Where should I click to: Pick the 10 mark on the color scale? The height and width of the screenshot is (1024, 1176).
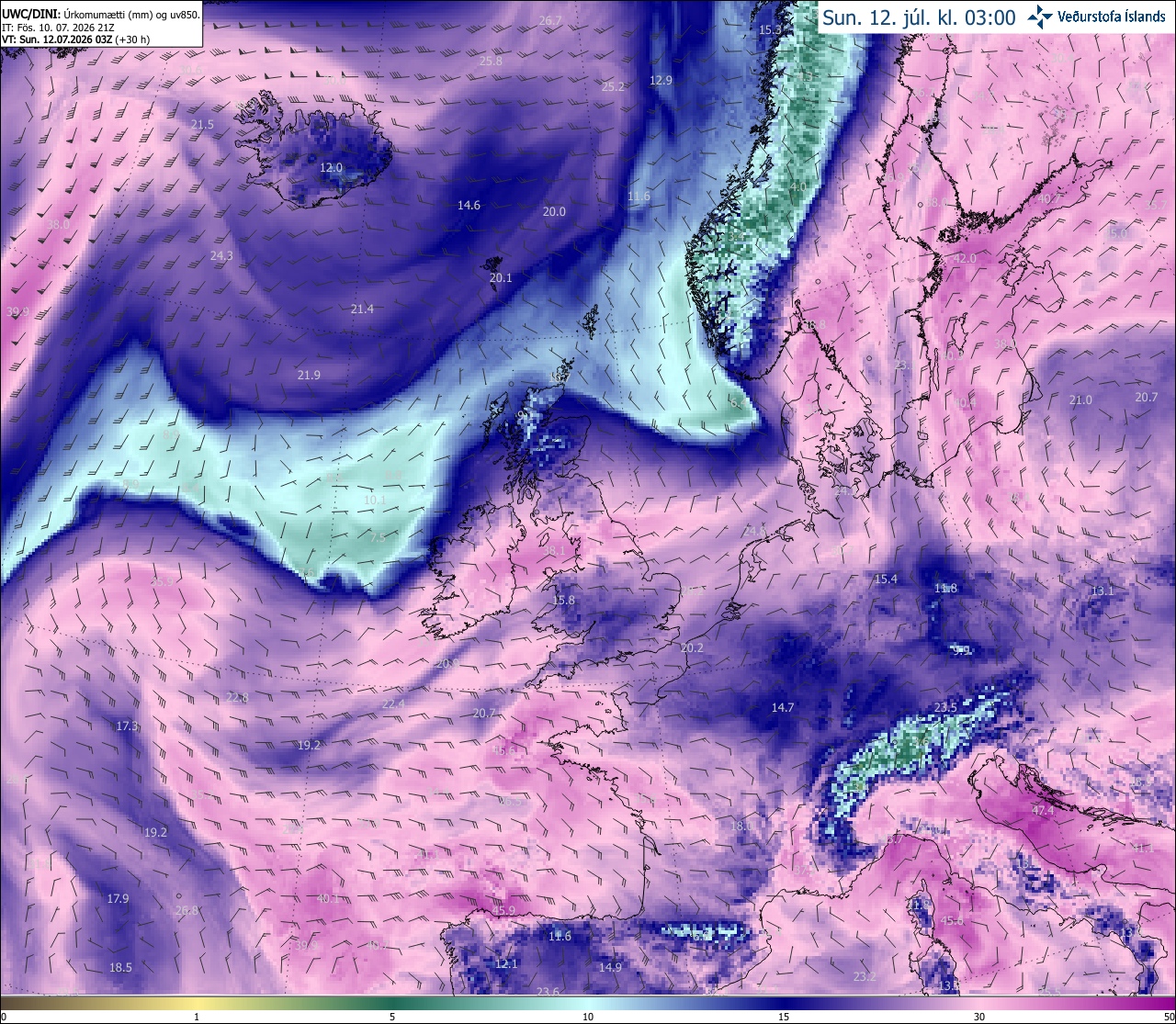click(588, 1017)
